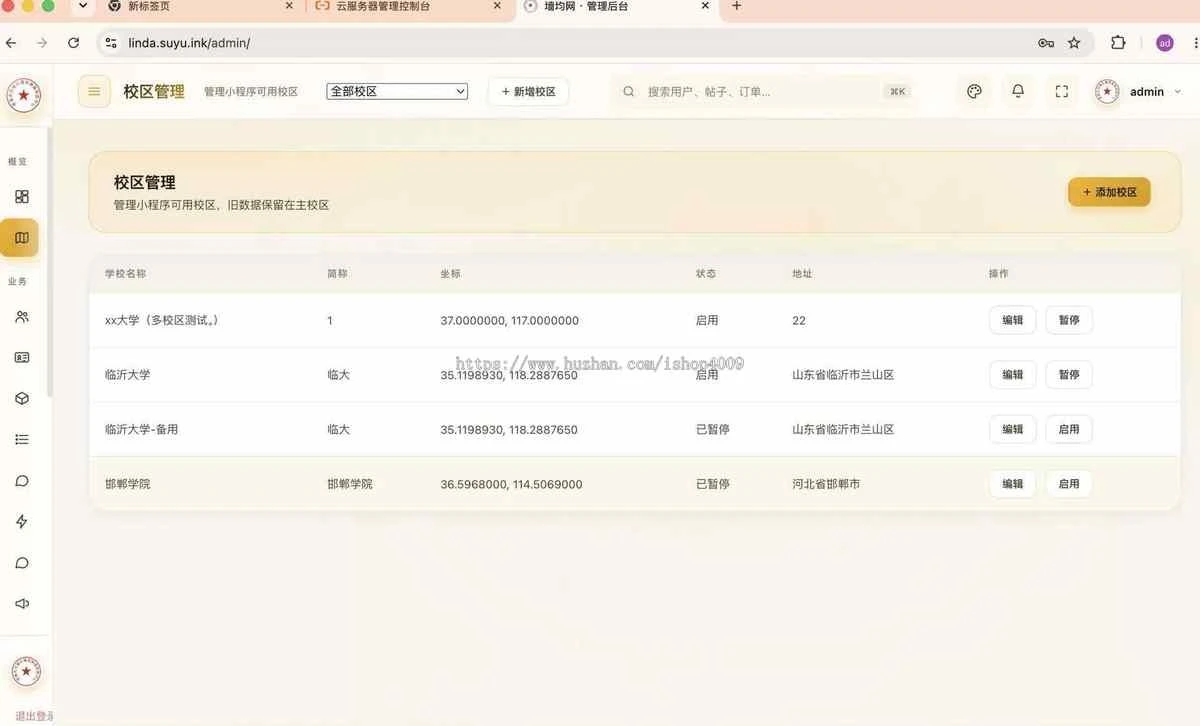Click the 学校名称 column header
1200x726 pixels.
coord(125,273)
